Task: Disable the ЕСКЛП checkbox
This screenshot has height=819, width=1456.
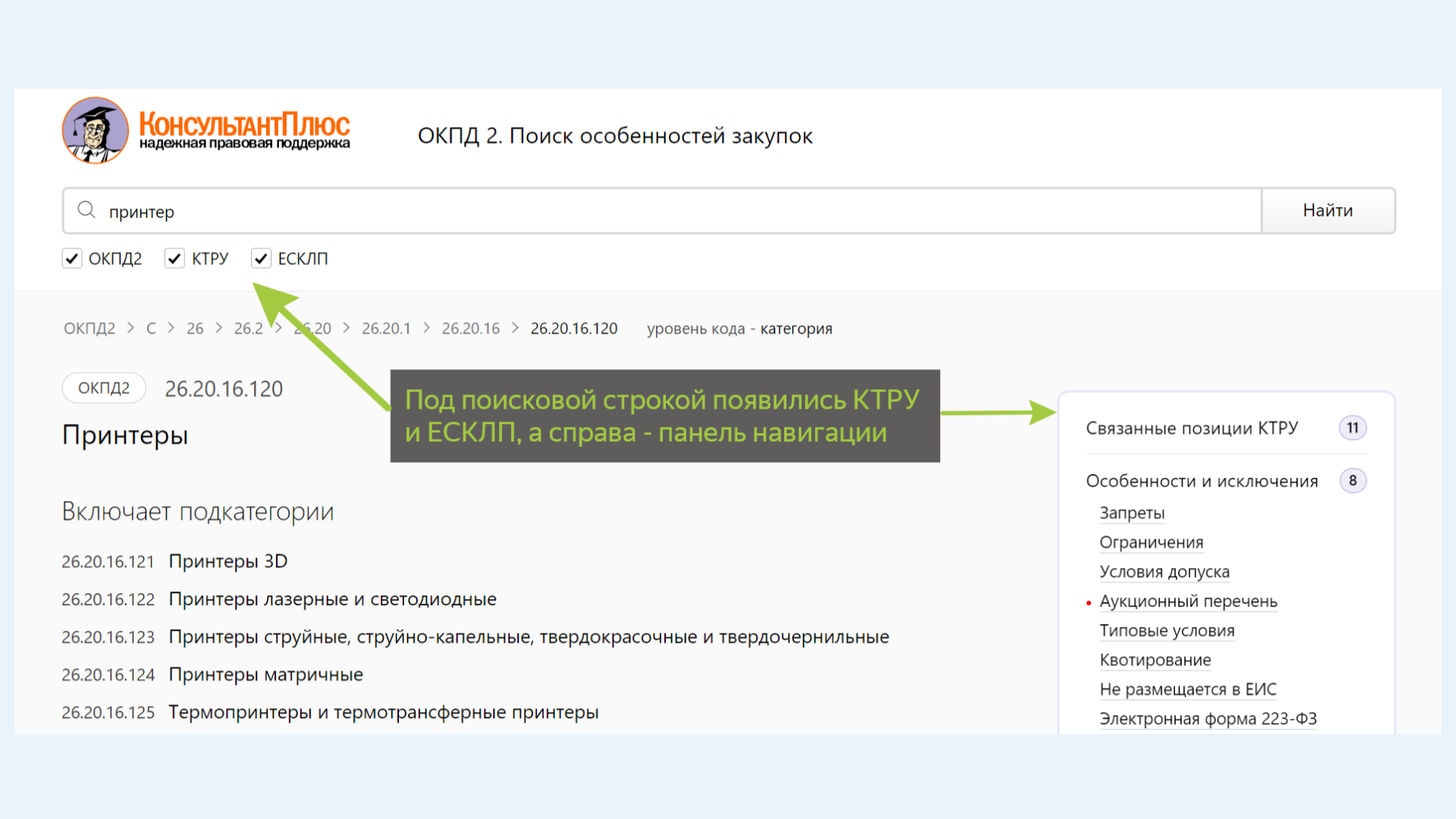Action: pos(262,259)
